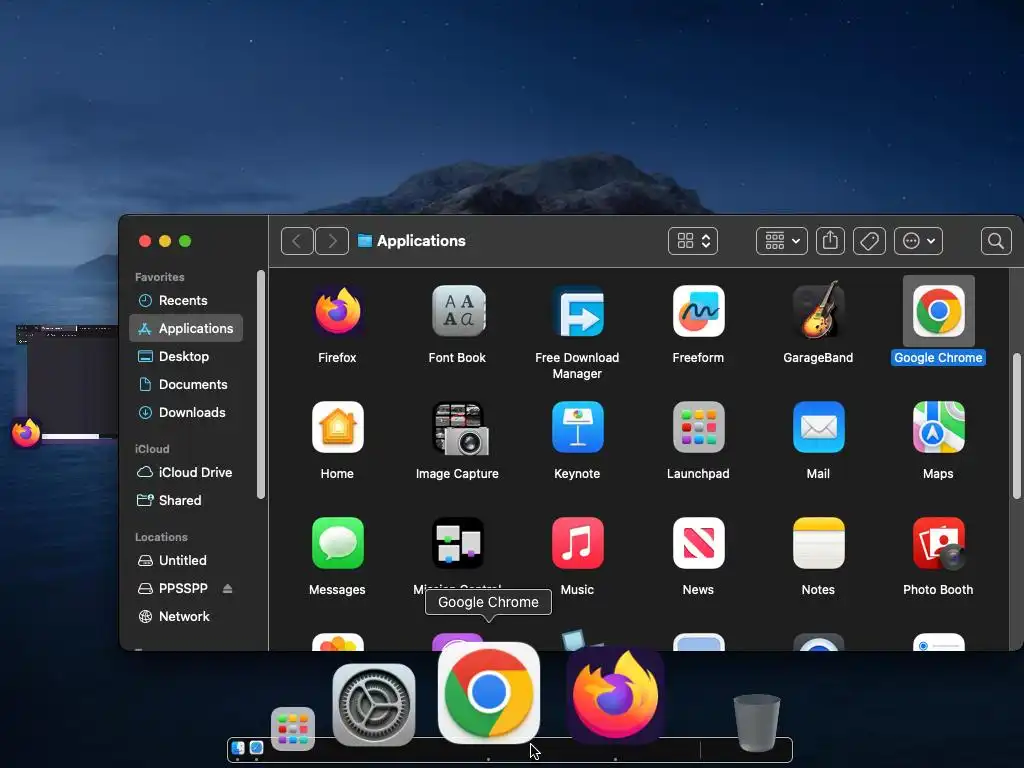Click the Finder search icon
1024x768 pixels.
996,241
